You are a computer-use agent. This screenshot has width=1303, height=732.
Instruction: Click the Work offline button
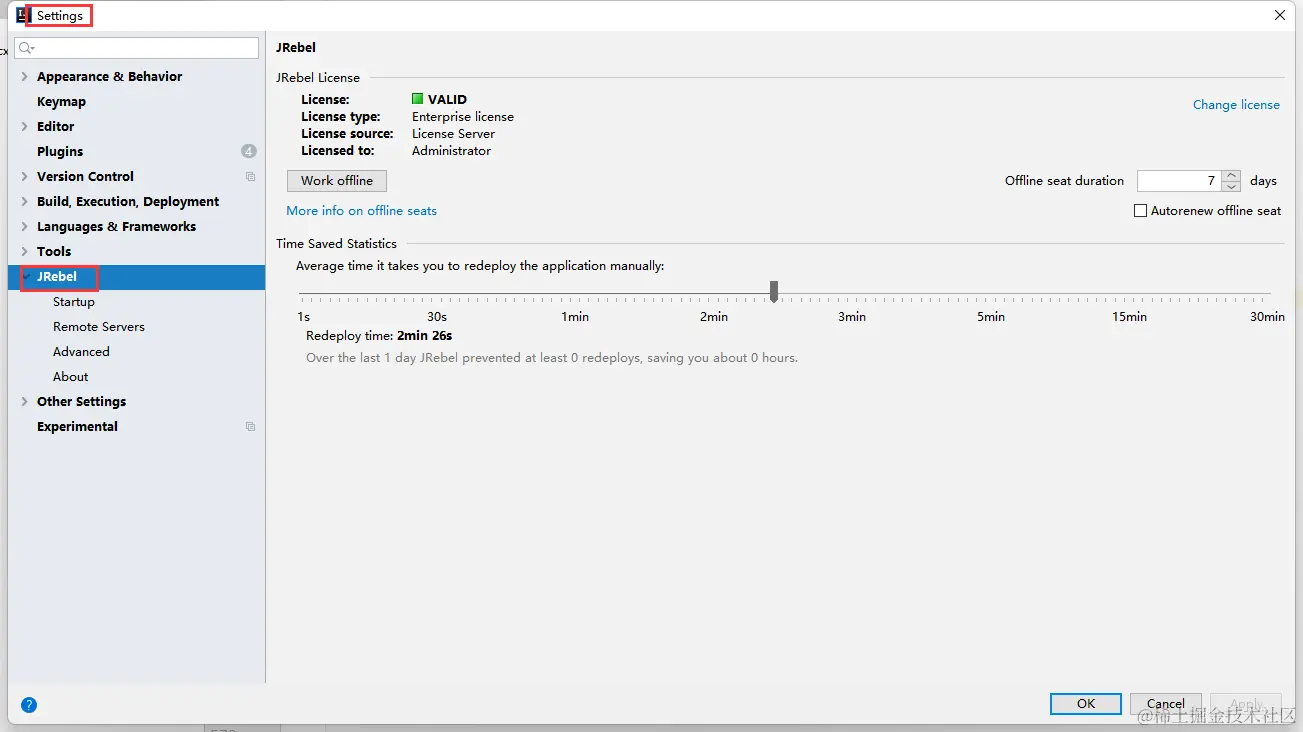click(337, 181)
